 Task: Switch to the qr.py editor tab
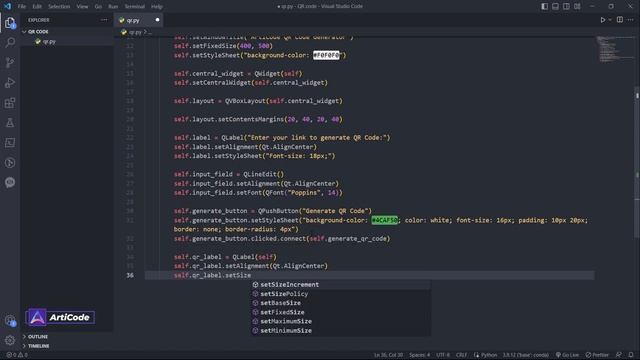139,20
